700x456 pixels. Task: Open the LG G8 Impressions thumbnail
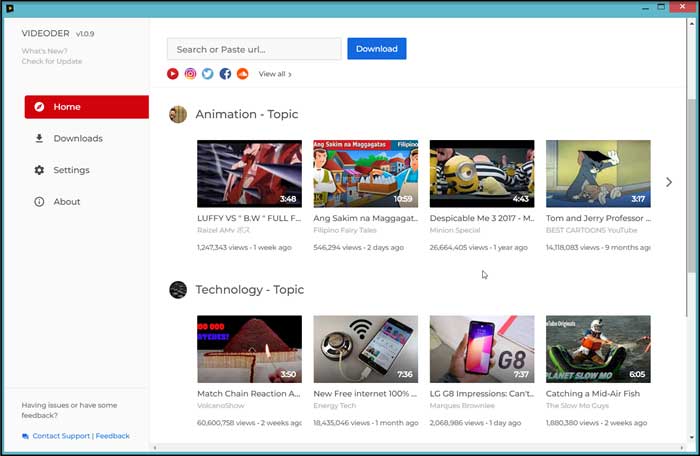tap(482, 349)
